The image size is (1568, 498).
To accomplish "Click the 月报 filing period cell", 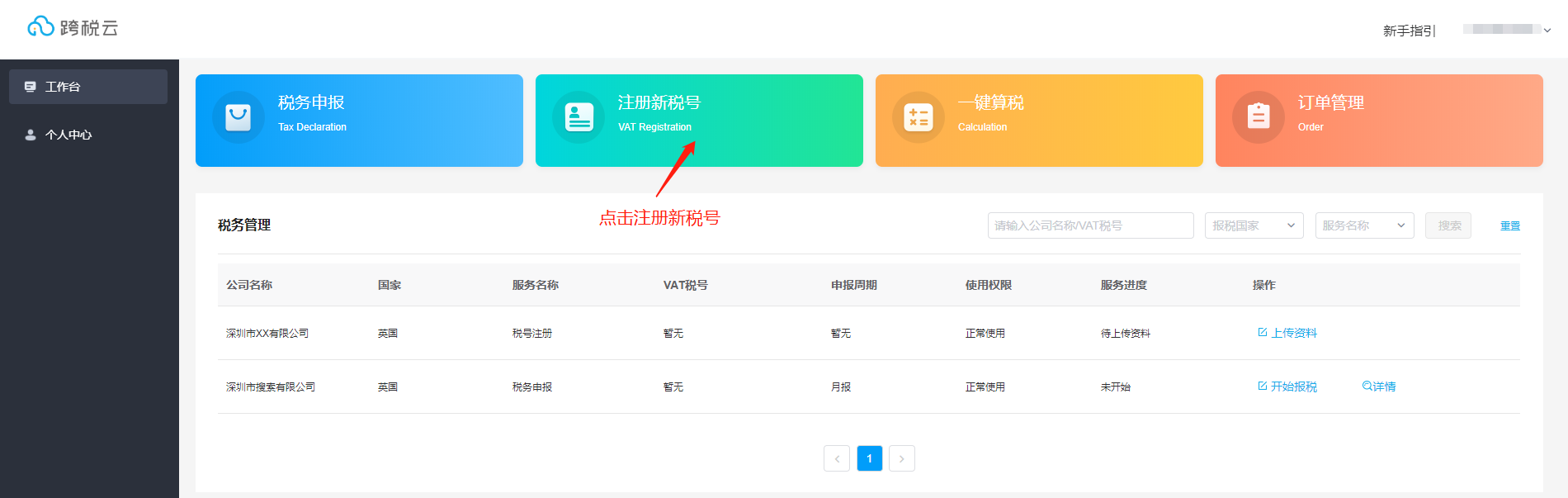I will pyautogui.click(x=841, y=387).
